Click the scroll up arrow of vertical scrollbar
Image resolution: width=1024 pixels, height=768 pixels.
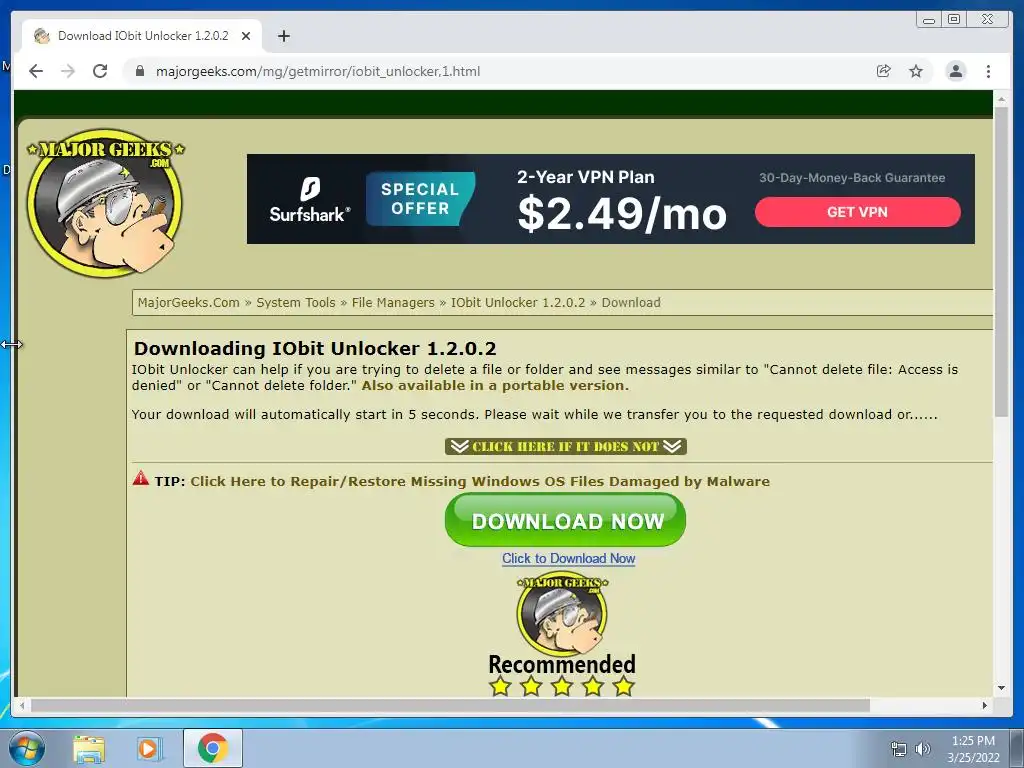[1001, 99]
